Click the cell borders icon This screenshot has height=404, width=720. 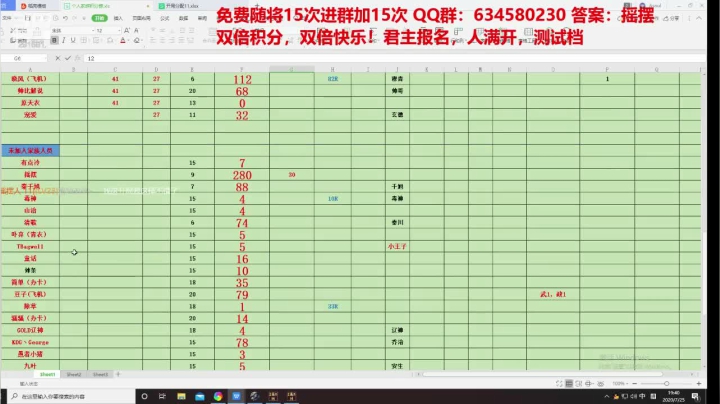click(84, 40)
